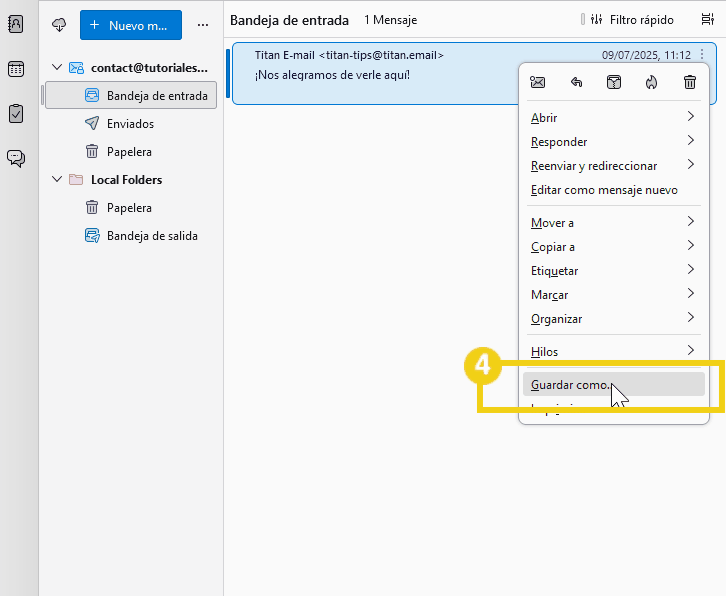Choose Editar como mensaje nuevo

(x=604, y=190)
